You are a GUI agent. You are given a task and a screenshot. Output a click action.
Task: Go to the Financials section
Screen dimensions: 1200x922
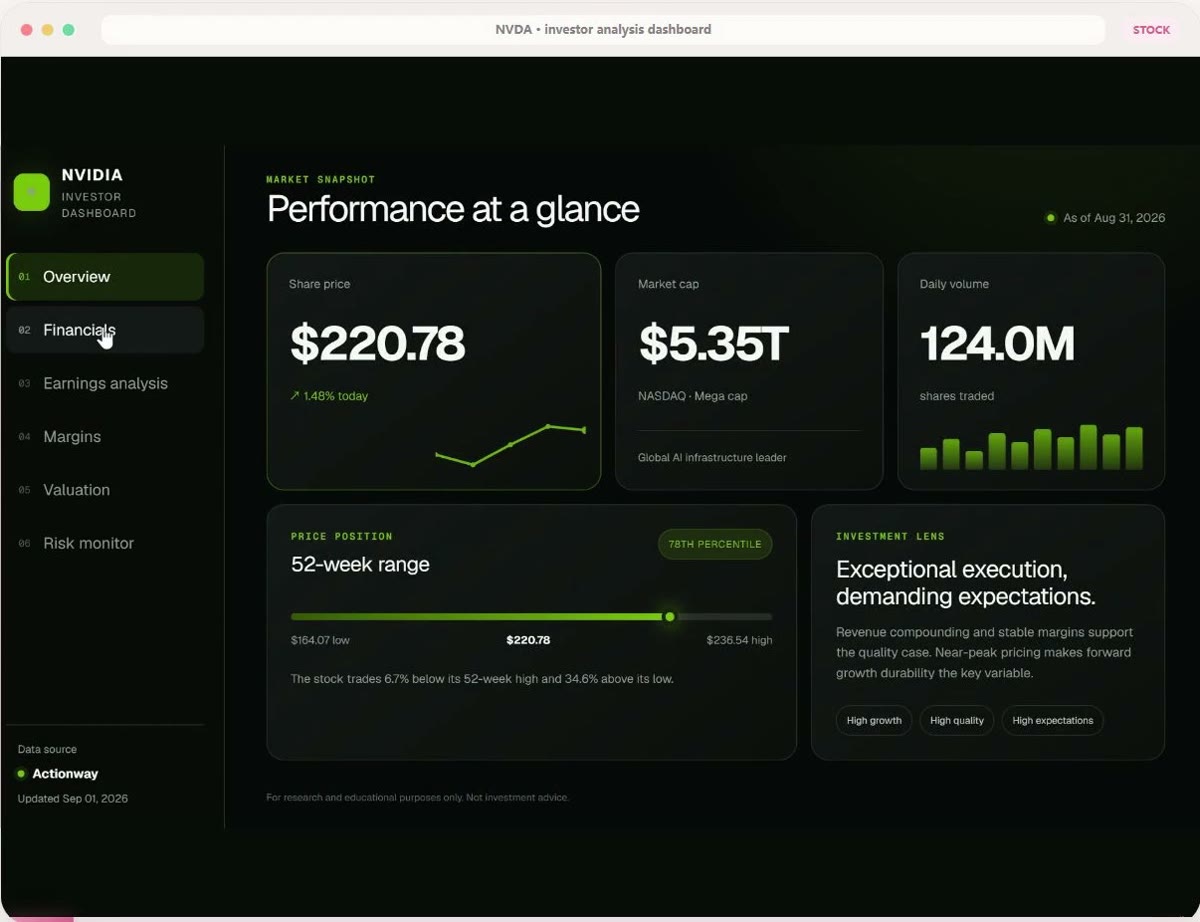tap(105, 330)
